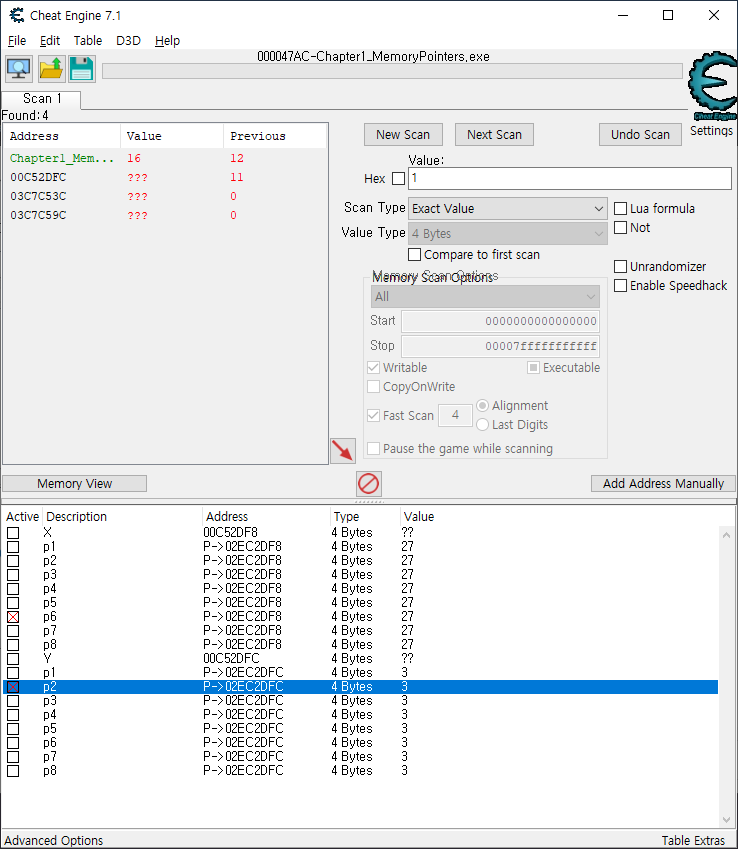Open the File menu
The image size is (738, 849).
17,41
